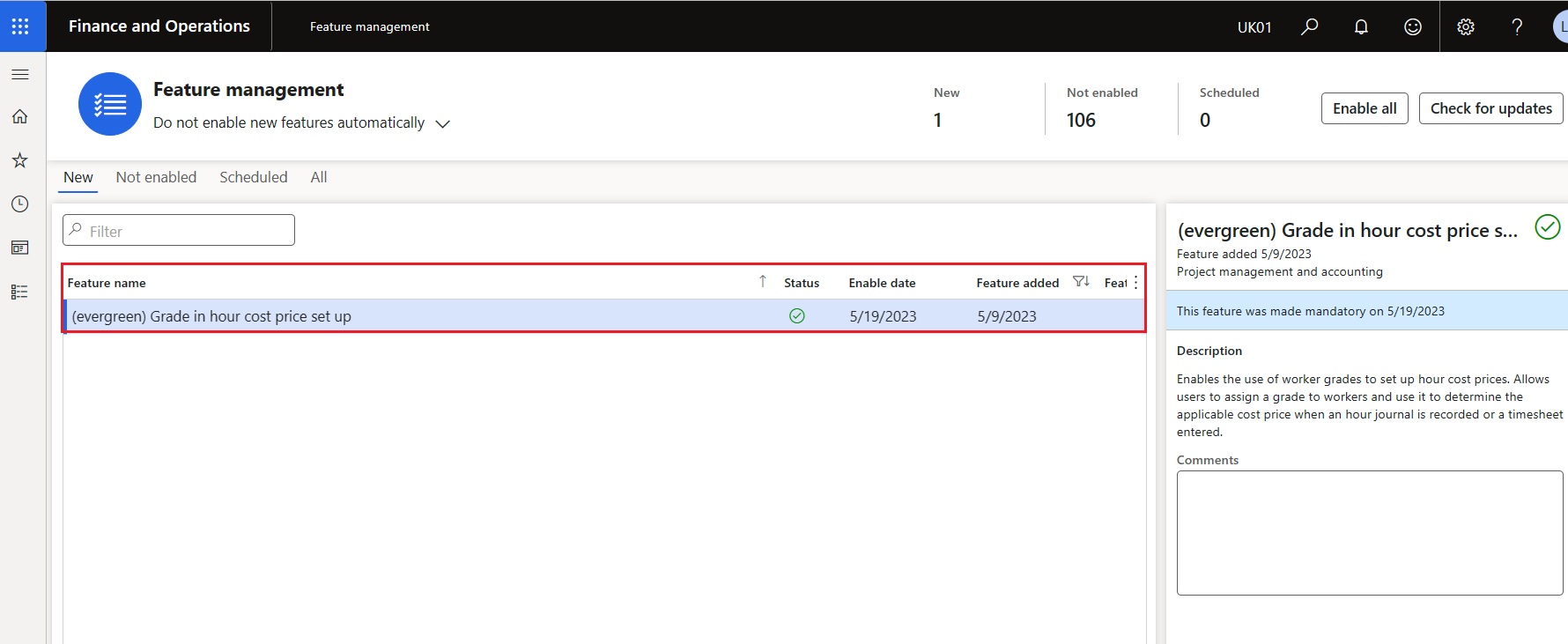This screenshot has width=1568, height=644.
Task: Click Finance and Operations title
Action: (x=159, y=26)
